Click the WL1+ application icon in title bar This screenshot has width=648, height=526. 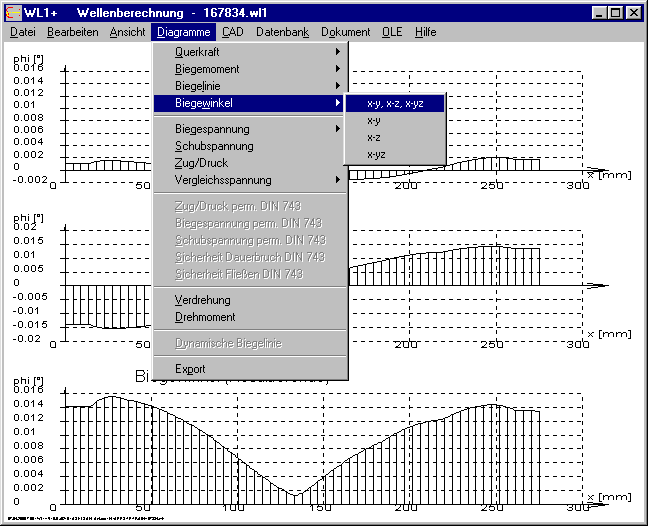pyautogui.click(x=12, y=13)
